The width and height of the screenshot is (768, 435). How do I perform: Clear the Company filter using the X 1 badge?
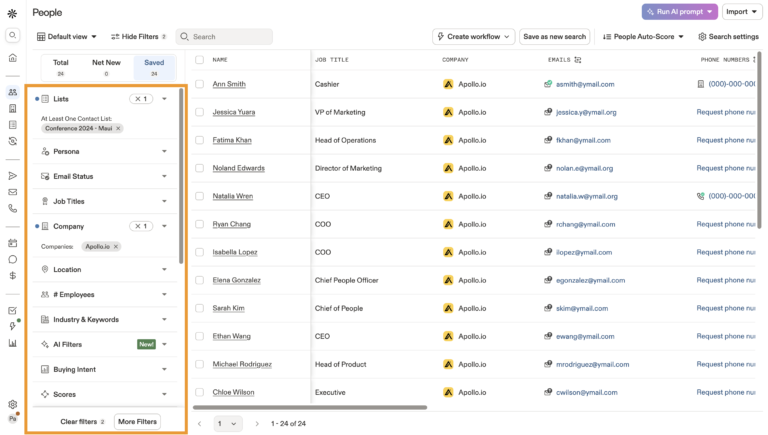pos(141,226)
